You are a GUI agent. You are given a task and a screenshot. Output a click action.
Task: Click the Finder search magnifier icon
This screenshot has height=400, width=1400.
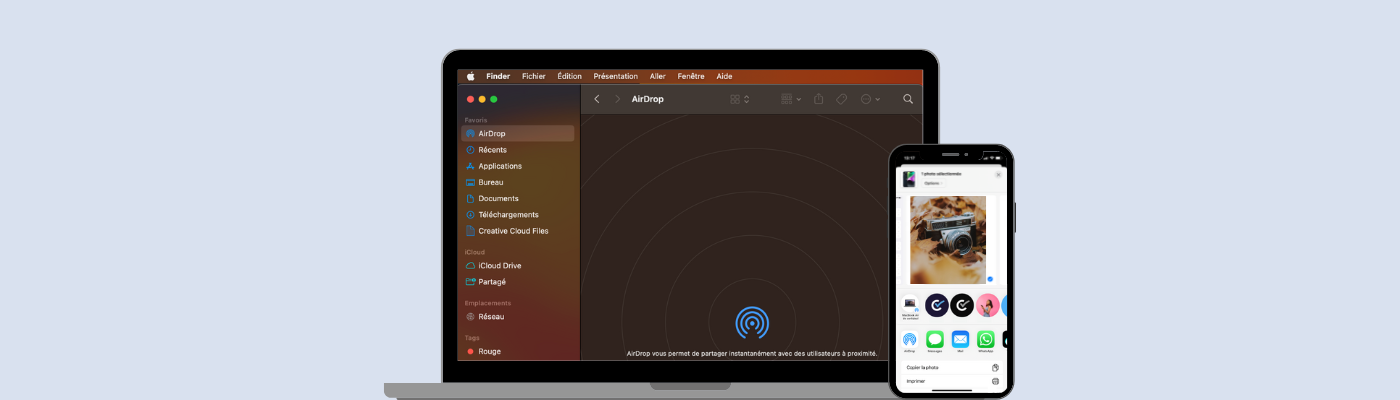(908, 99)
